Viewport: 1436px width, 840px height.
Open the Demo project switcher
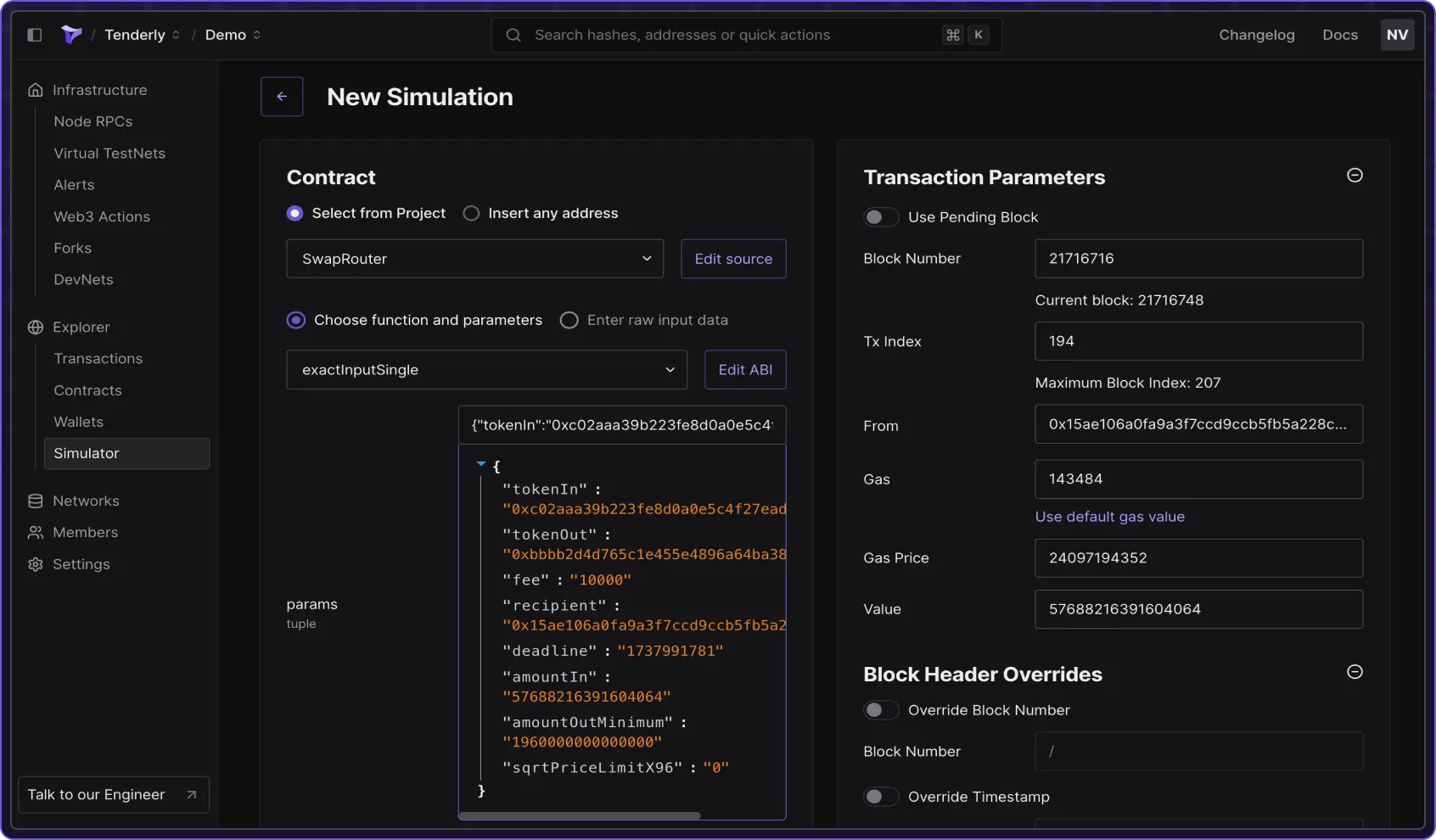[x=233, y=35]
